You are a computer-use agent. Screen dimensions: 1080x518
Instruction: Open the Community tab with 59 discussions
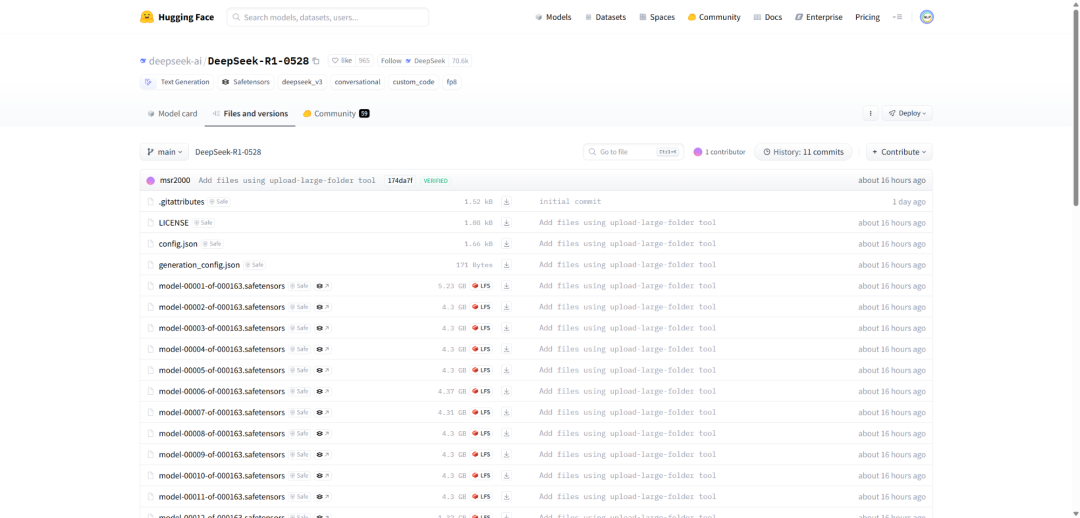point(336,114)
